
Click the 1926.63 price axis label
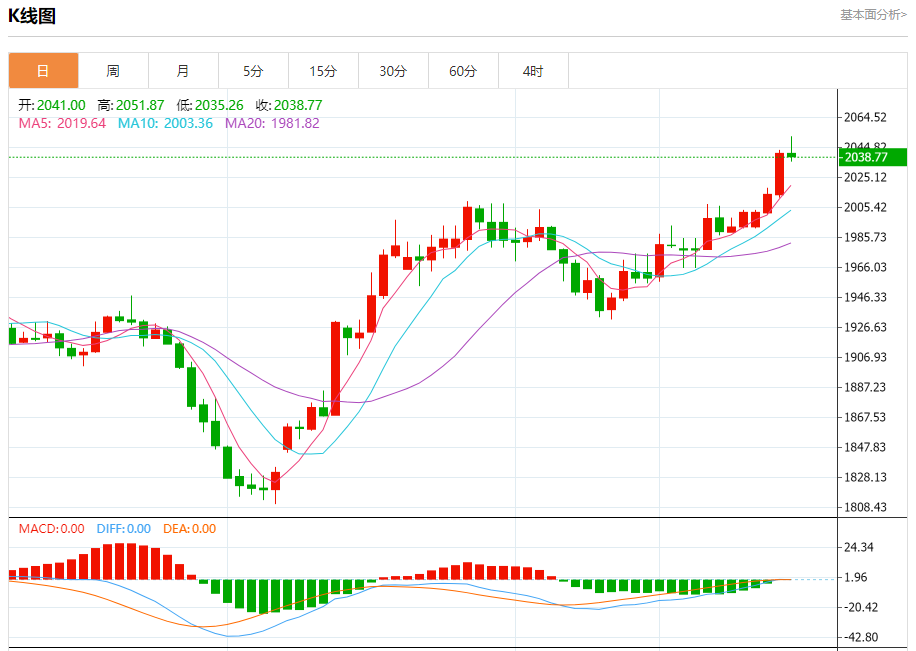[865, 327]
